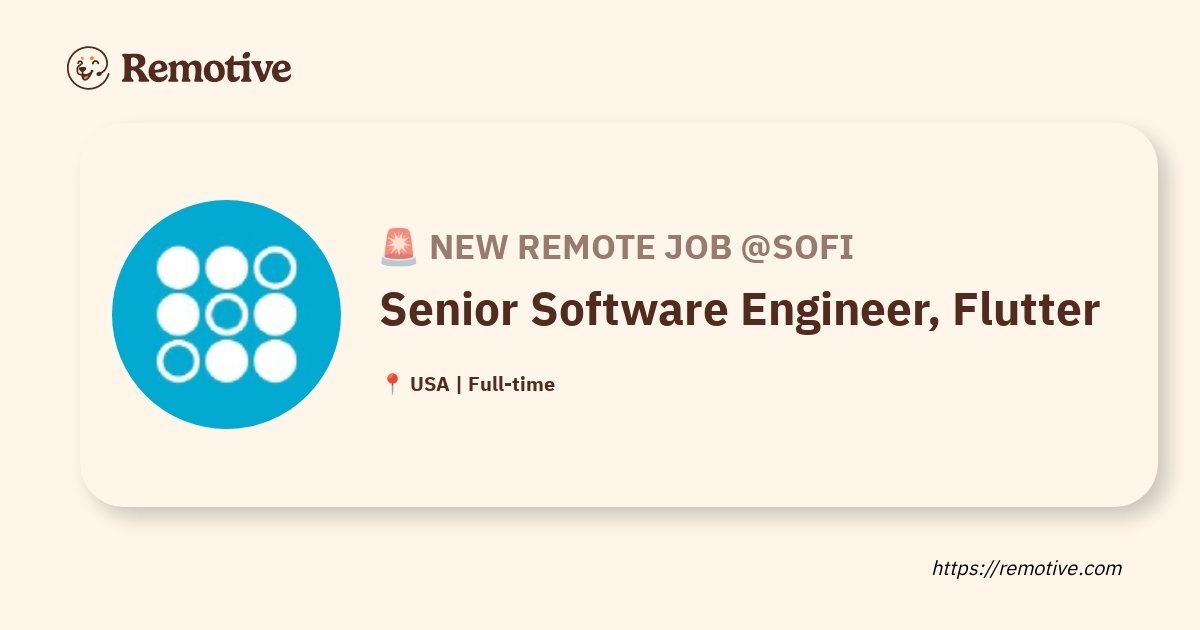Click the filled middle-right dot in SoFi logo
1200x630 pixels.
[x=275, y=314]
